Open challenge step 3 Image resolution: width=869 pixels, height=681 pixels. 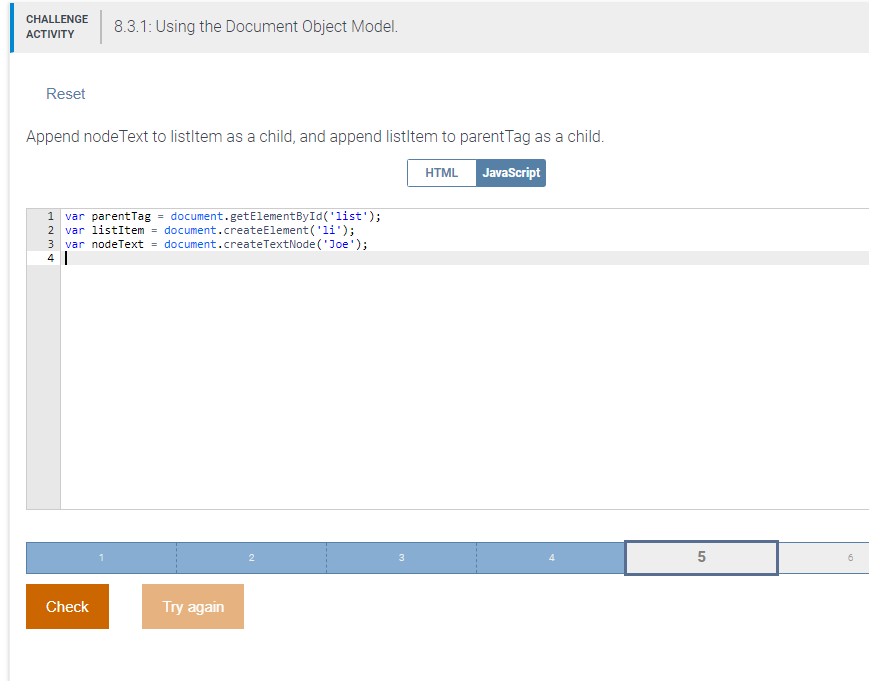[x=401, y=557]
